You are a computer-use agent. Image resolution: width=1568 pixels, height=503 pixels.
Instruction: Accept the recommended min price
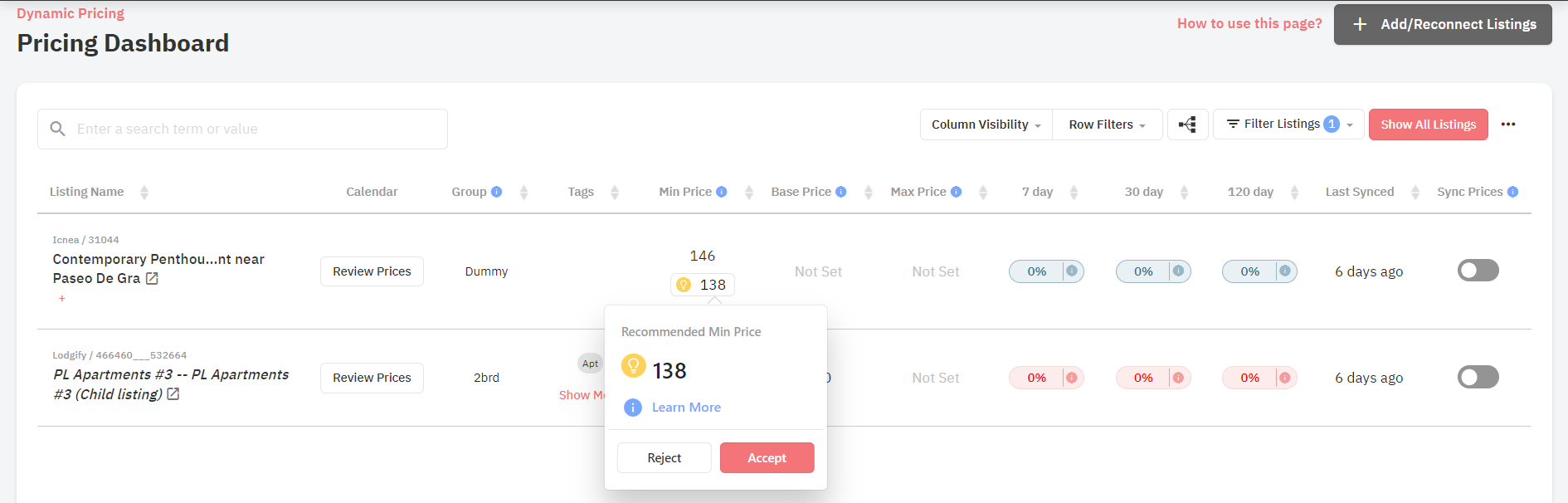[767, 458]
